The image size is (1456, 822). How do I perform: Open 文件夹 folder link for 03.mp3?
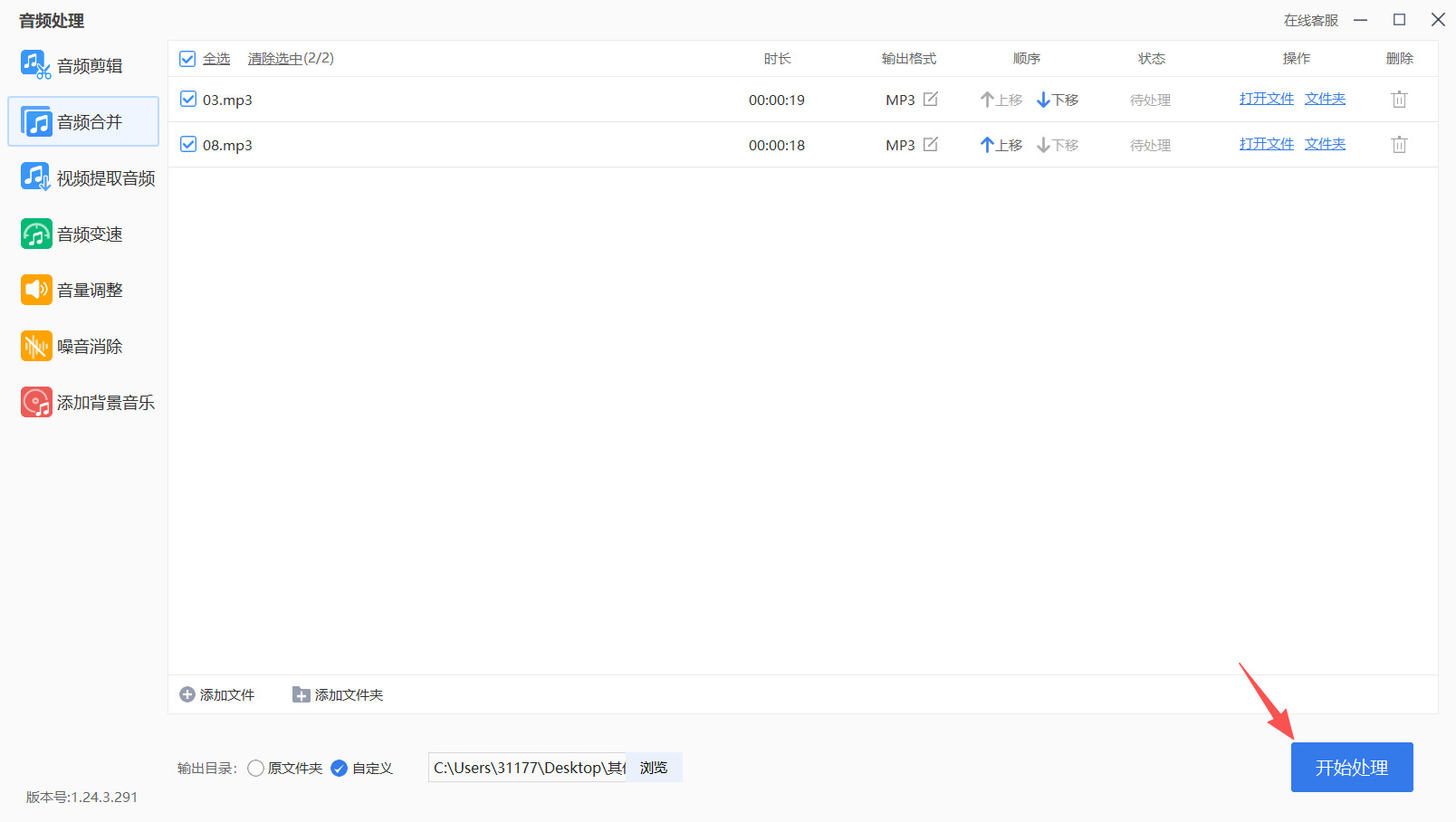pos(1325,99)
